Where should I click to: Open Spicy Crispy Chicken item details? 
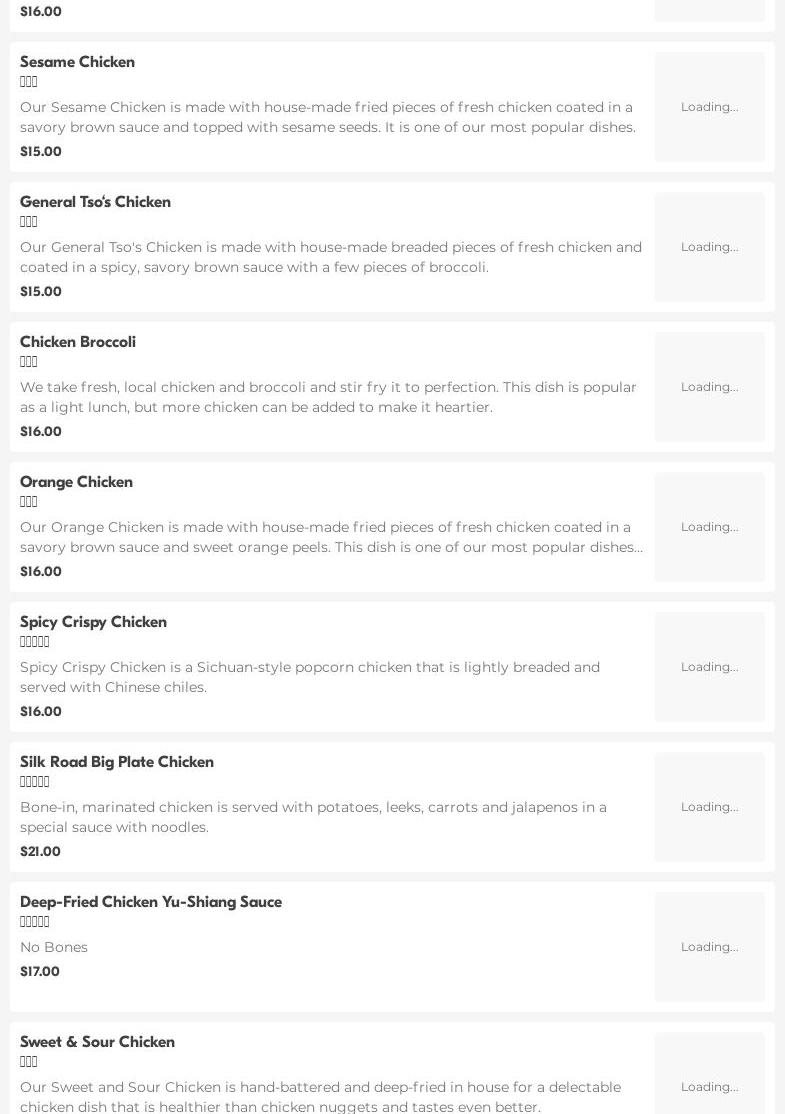(x=93, y=622)
